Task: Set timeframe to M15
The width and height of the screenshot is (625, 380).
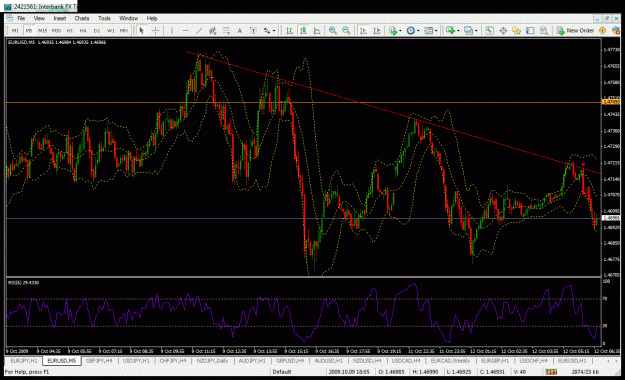Action: click(42, 31)
